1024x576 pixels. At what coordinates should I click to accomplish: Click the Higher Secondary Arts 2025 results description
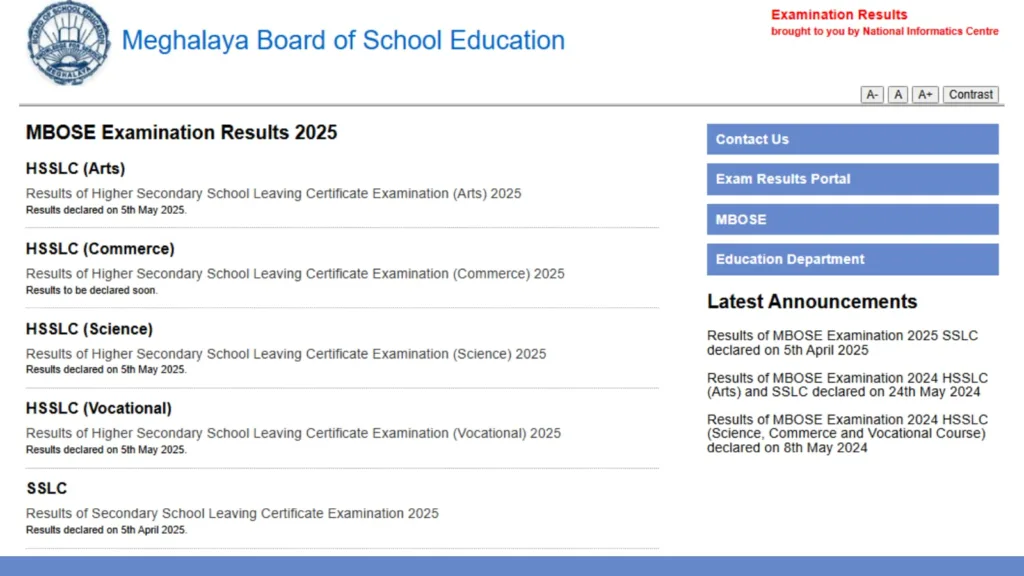pos(273,193)
